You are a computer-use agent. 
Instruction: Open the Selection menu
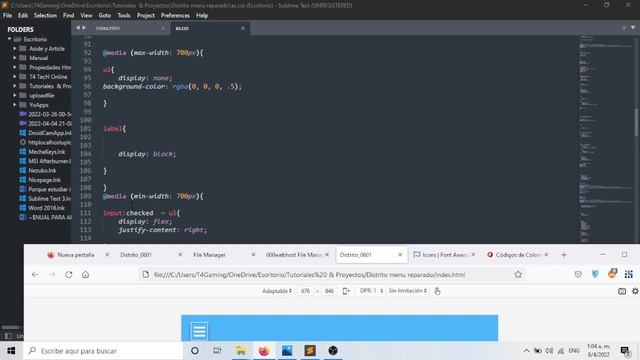point(45,16)
